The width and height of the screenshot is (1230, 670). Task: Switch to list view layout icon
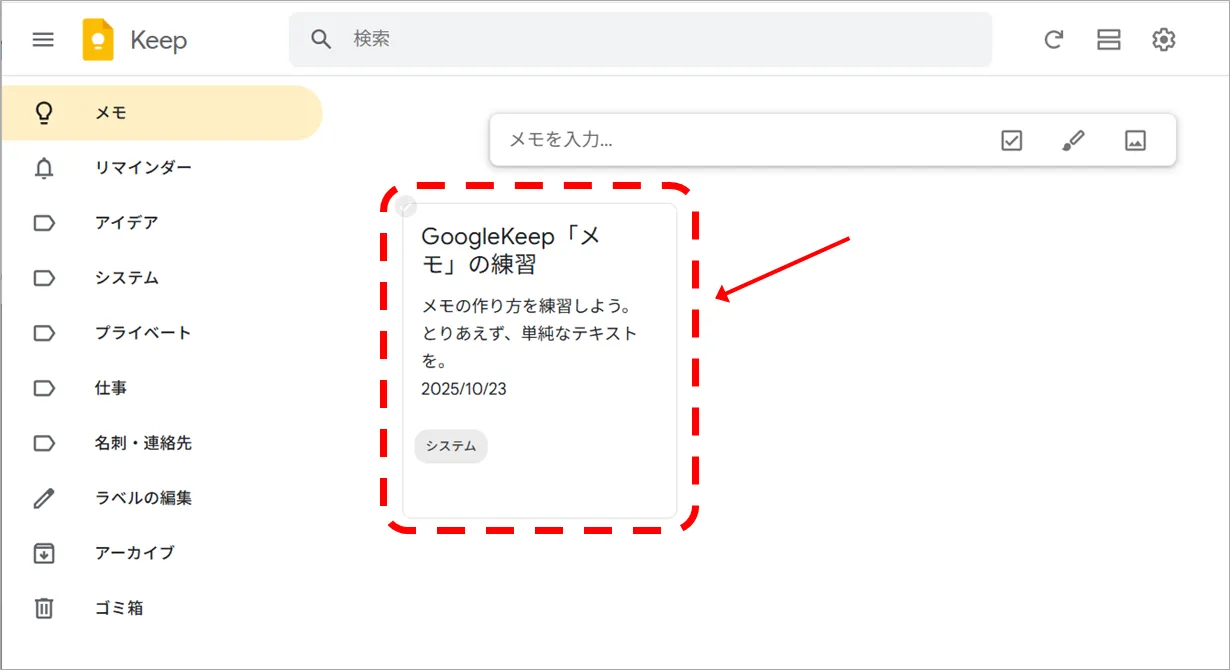click(x=1108, y=40)
